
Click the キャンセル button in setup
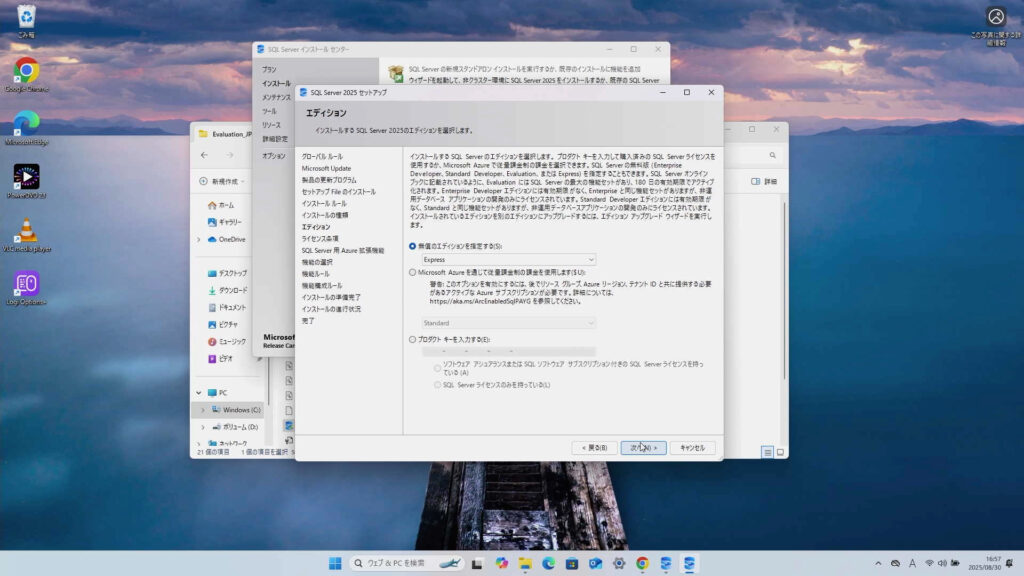pyautogui.click(x=692, y=448)
